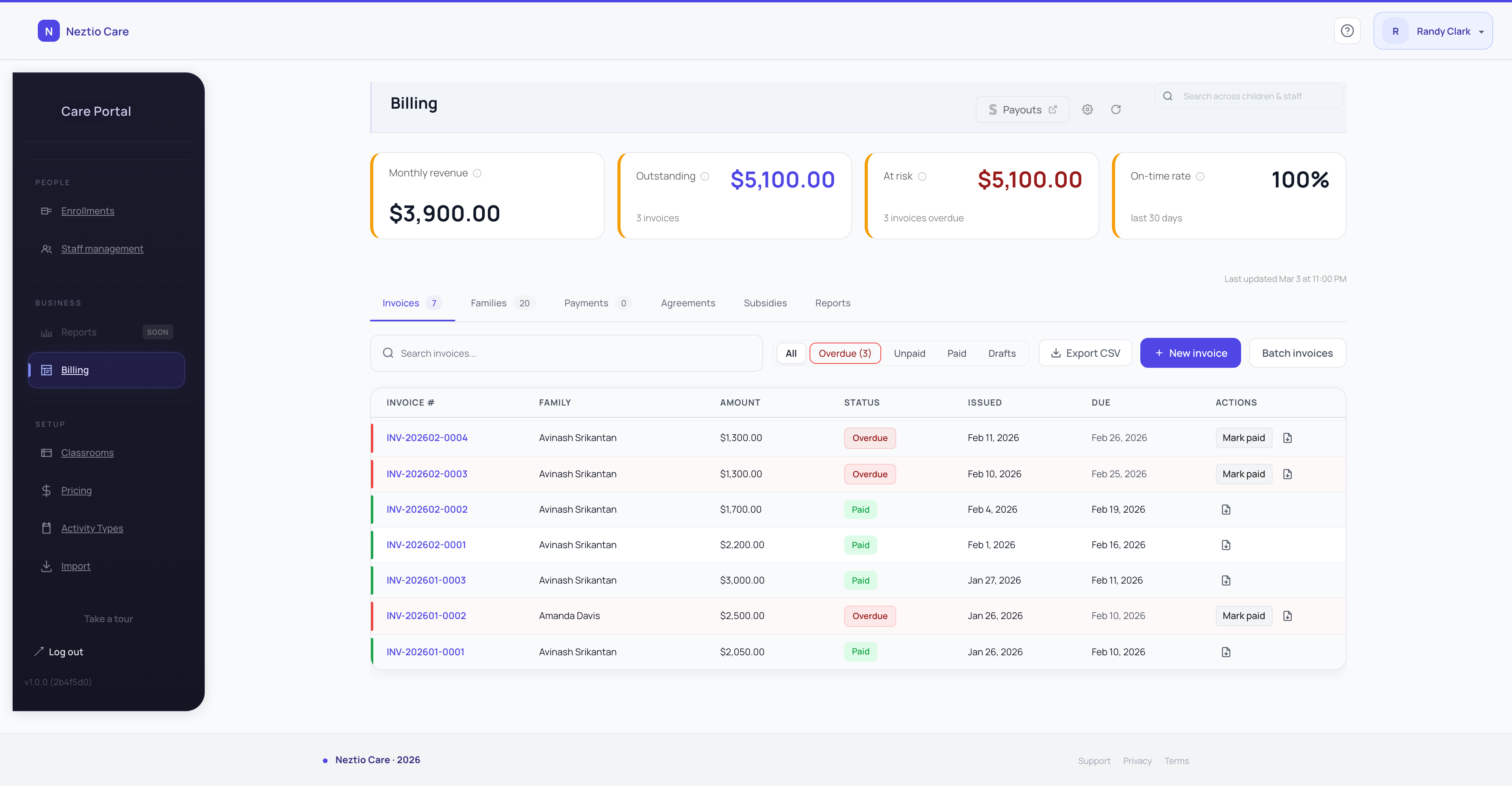Download invoice INV-202602-0002 using its download icon
Screen dimensions: 1512x786
tap(1226, 509)
